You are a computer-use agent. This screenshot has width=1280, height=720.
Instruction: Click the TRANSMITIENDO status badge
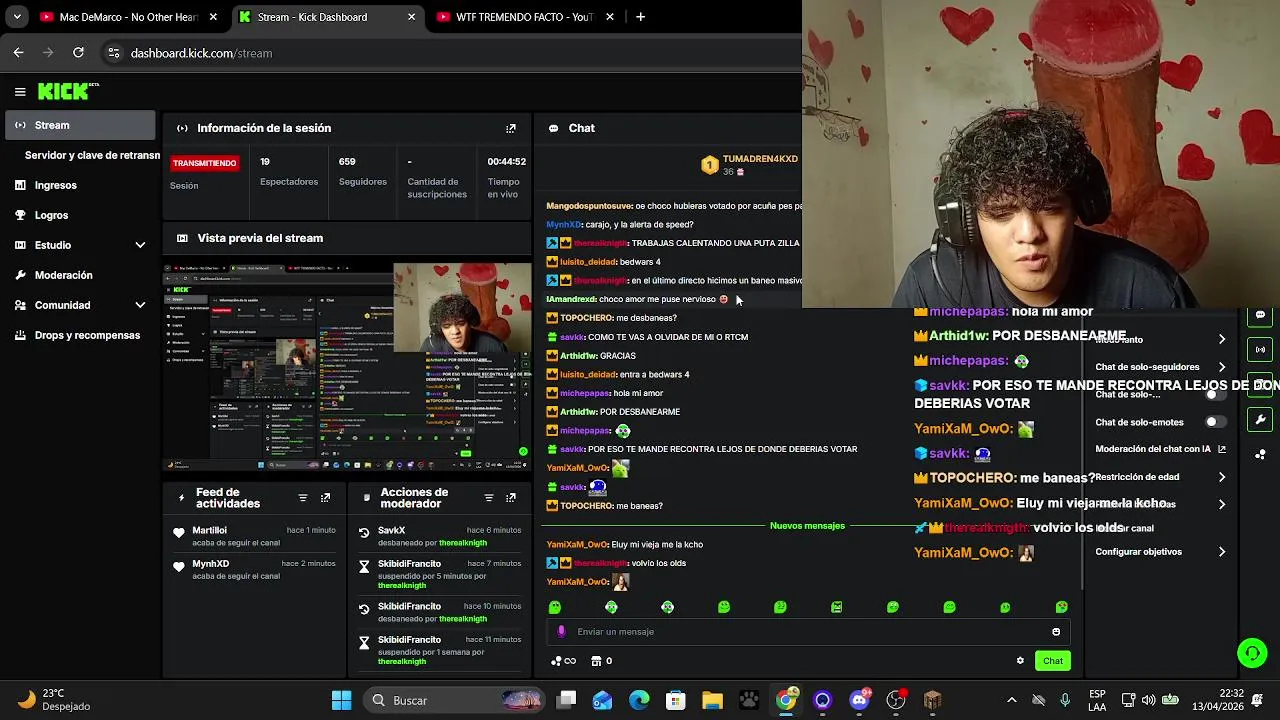tap(204, 163)
